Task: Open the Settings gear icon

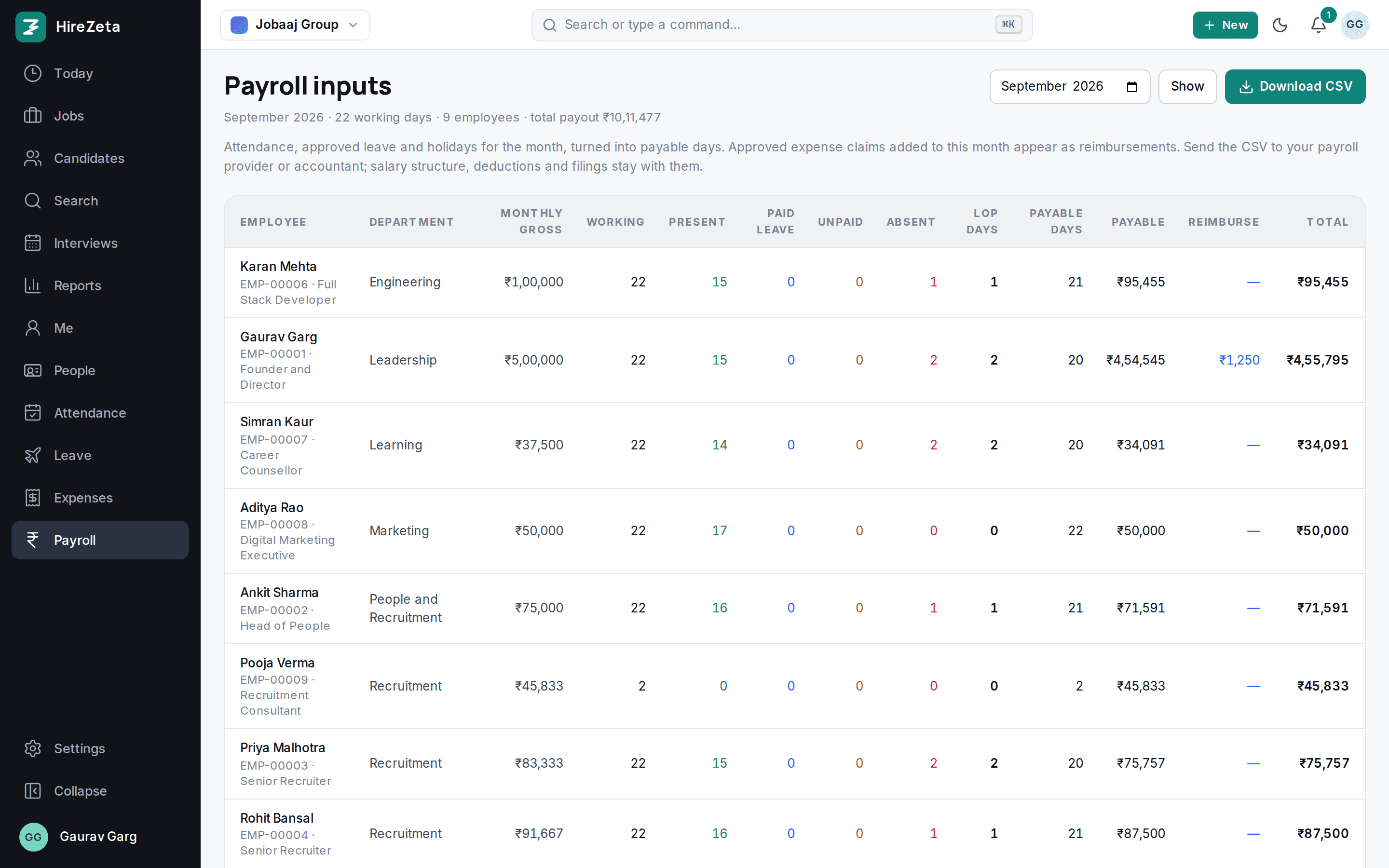Action: (33, 748)
